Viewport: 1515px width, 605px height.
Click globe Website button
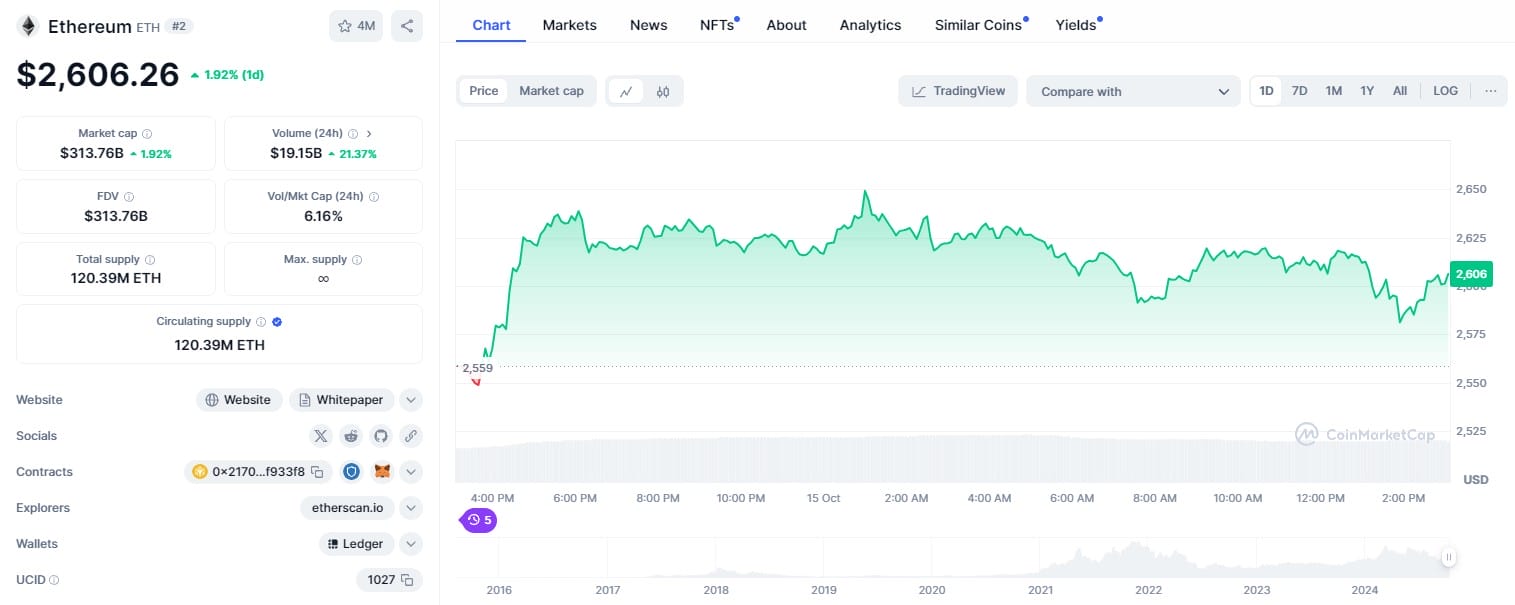pyautogui.click(x=239, y=400)
